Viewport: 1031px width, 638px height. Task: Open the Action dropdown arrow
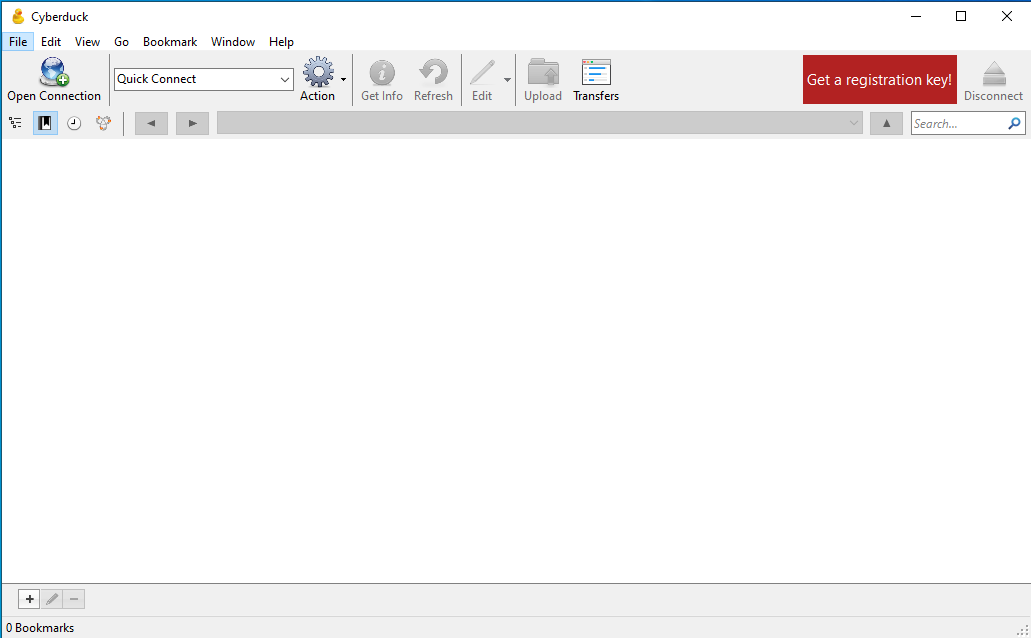pos(343,80)
